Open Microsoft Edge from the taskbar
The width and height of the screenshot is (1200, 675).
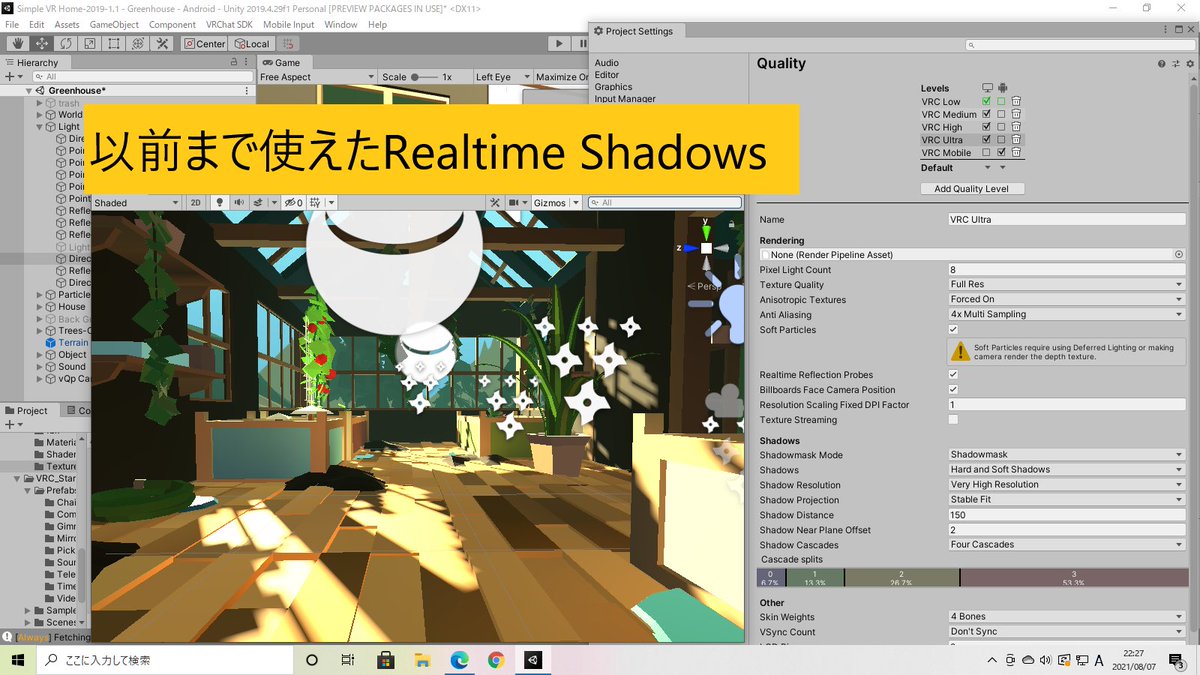tap(459, 660)
